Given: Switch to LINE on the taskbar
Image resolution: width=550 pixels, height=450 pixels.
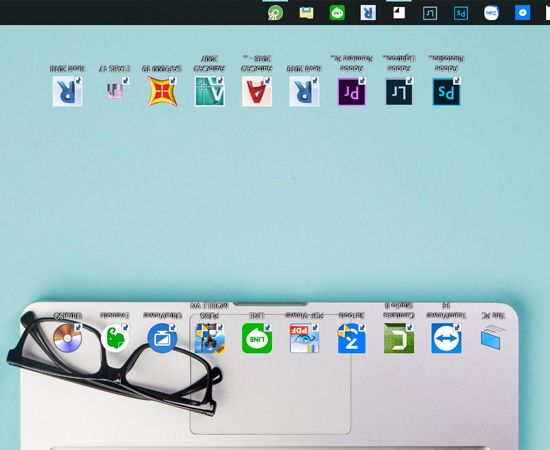Looking at the screenshot, I should (x=337, y=13).
